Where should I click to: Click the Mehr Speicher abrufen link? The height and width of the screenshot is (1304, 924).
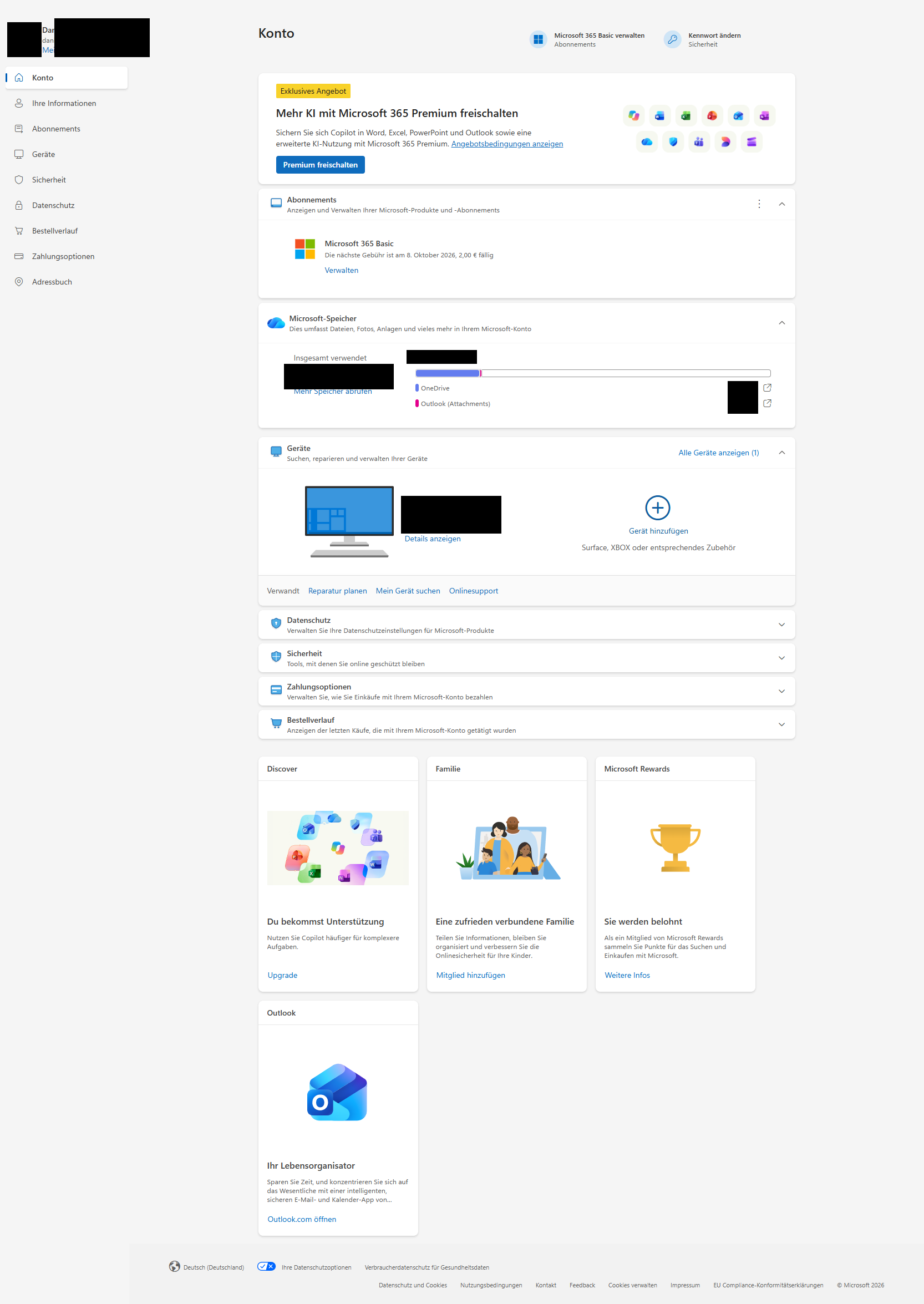[x=333, y=392]
